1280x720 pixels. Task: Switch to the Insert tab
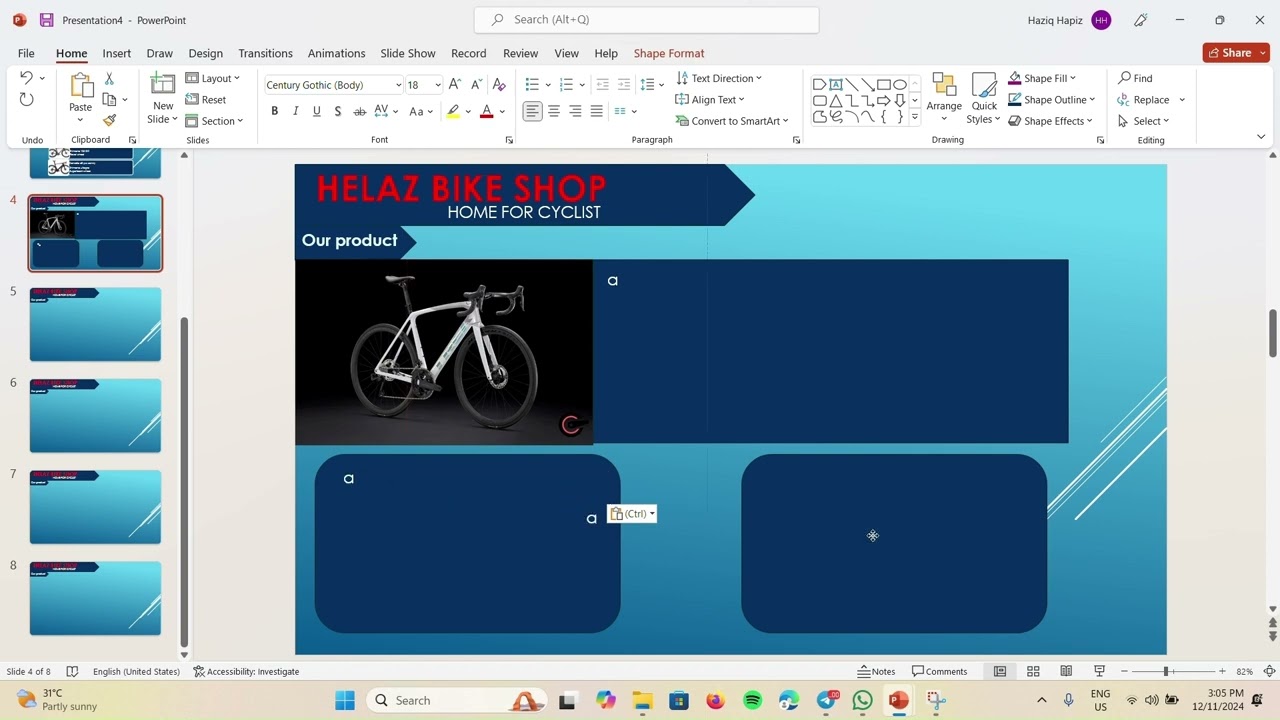[116, 53]
